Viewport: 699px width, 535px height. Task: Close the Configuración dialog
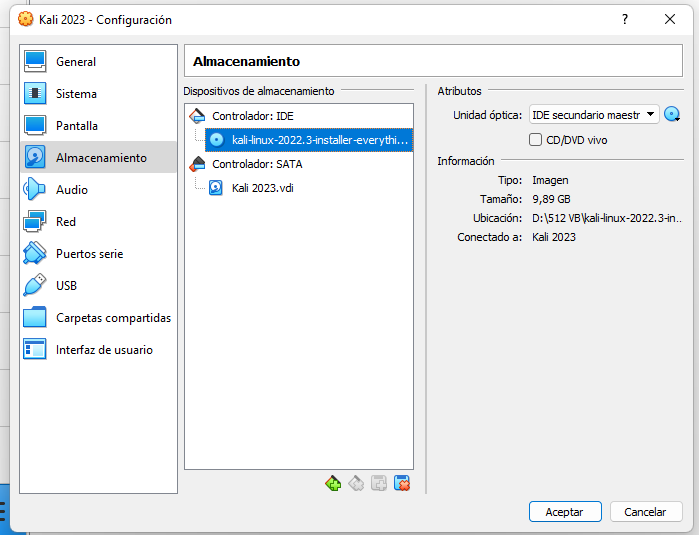670,19
